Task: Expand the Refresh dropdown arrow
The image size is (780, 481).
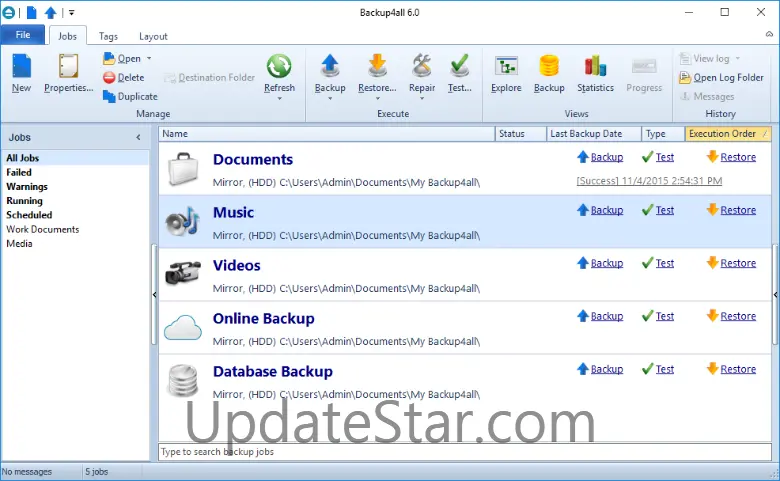Action: point(279,98)
